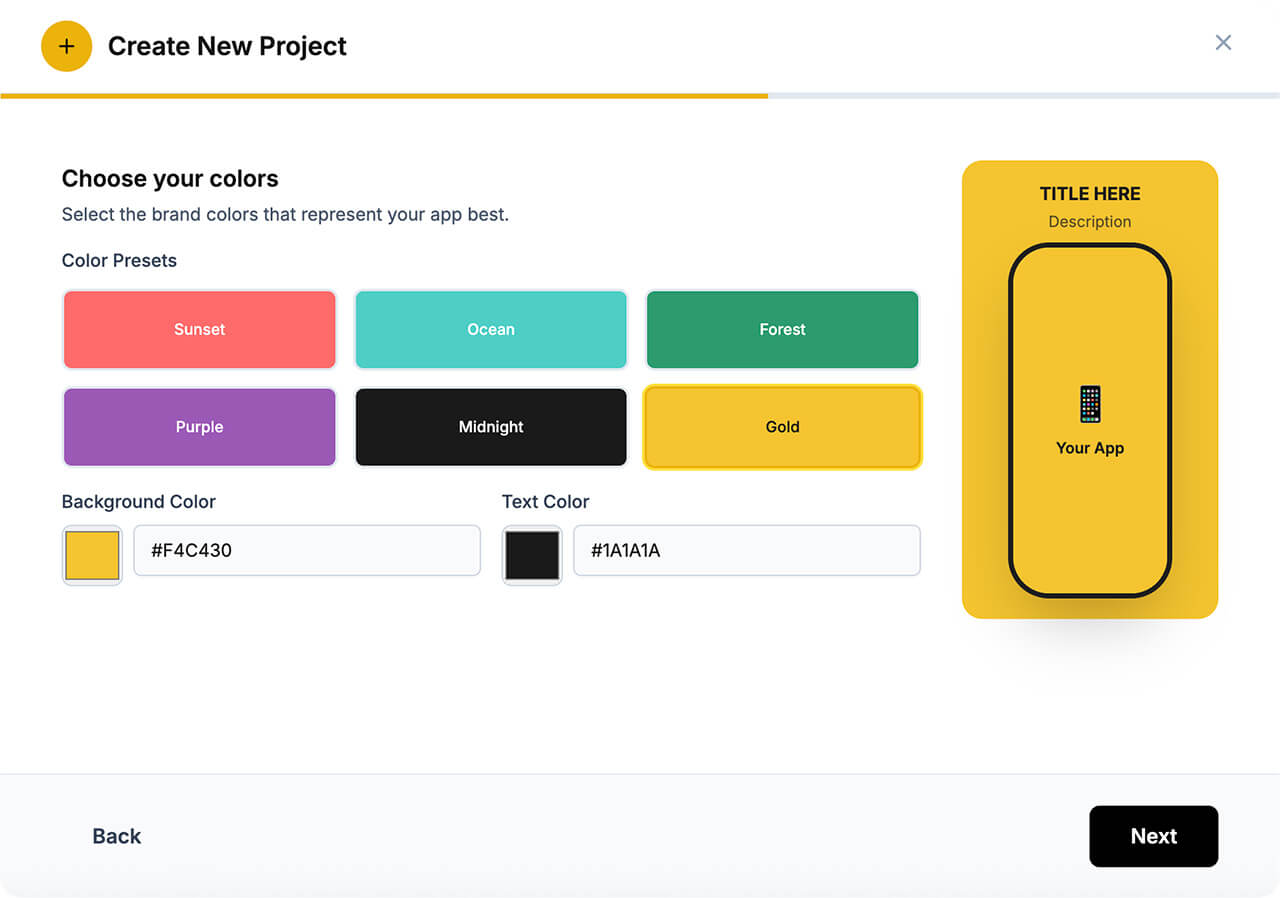Image resolution: width=1280 pixels, height=898 pixels.
Task: Click the yellow plus icon in header
Action: tap(66, 46)
